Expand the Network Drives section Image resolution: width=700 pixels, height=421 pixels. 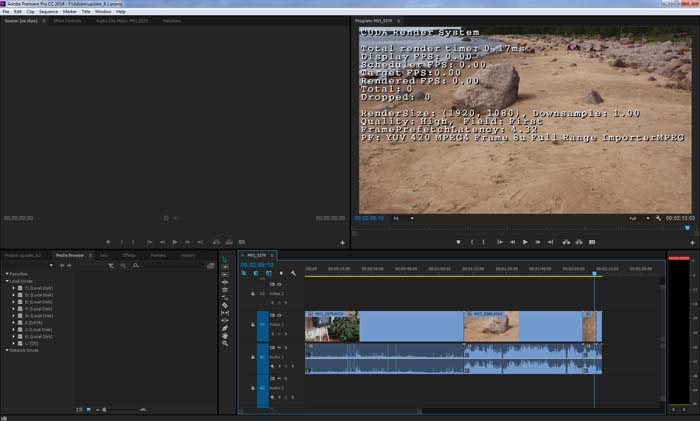coord(7,350)
